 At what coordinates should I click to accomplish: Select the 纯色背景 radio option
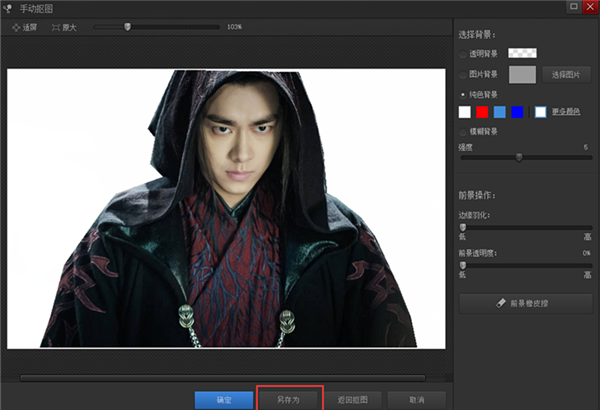pos(462,95)
